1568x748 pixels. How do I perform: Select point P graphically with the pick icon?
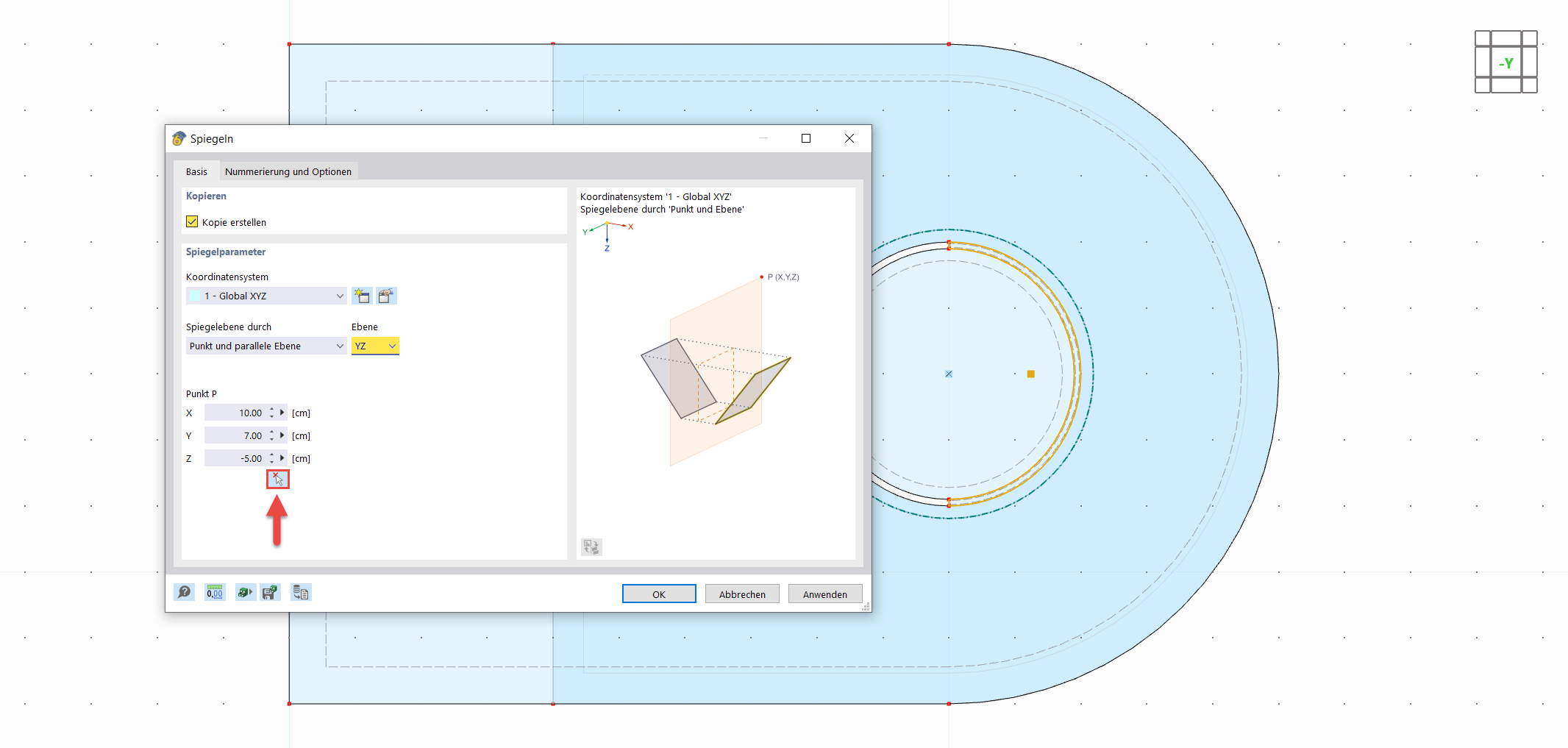[277, 479]
